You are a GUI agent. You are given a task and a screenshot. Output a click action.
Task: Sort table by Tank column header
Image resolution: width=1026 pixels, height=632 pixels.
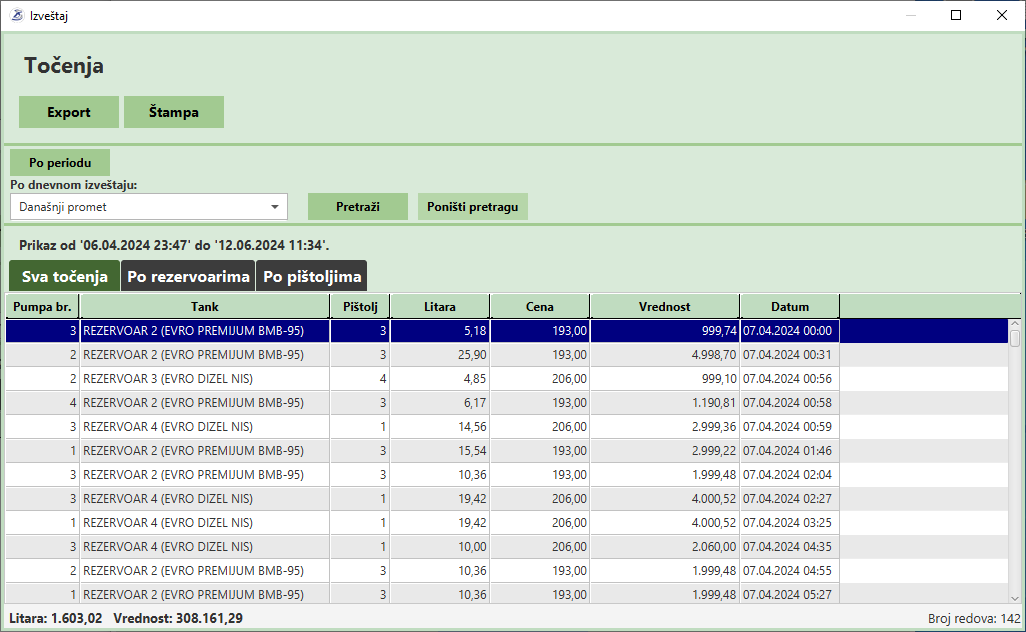point(205,306)
